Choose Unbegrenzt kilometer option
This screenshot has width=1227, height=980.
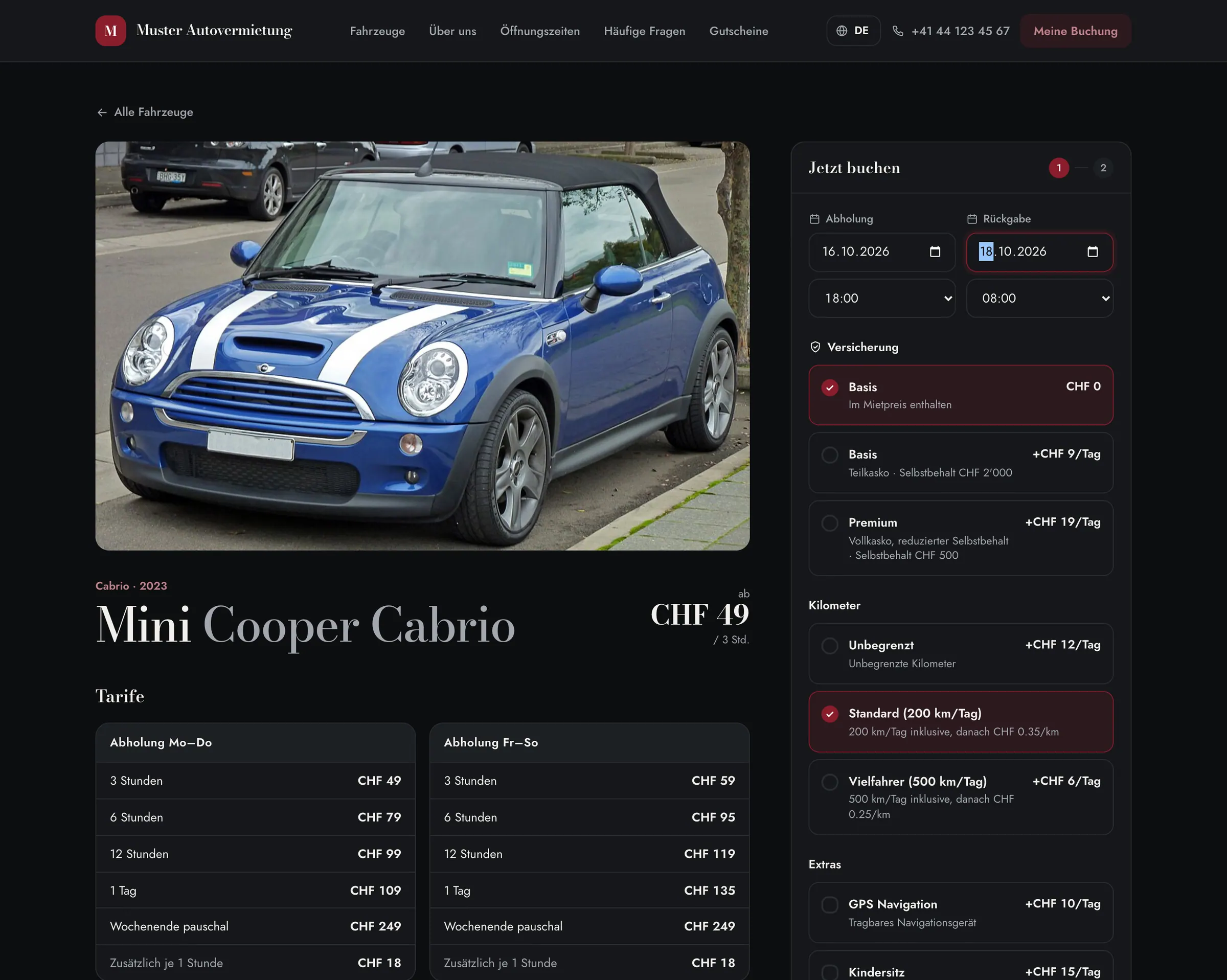point(961,653)
